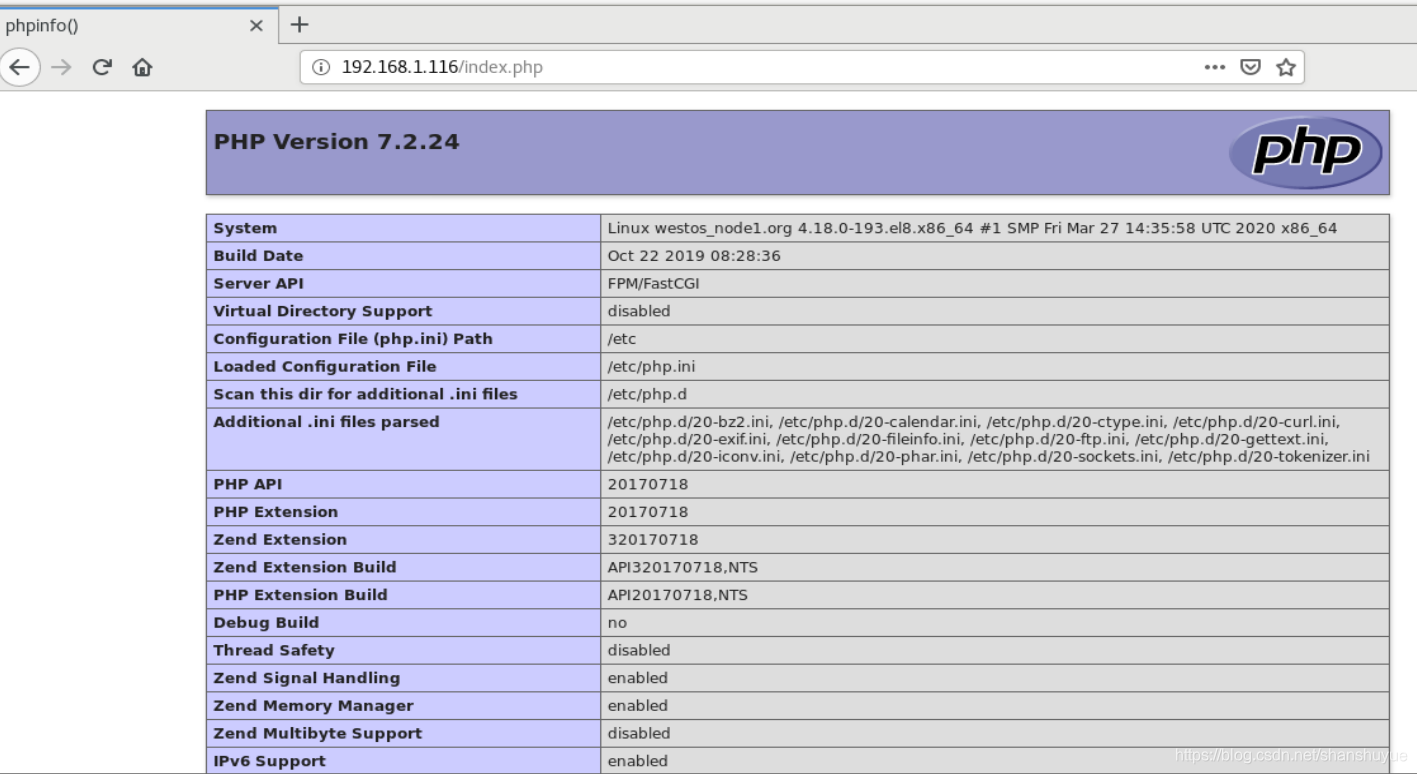The height and width of the screenshot is (774, 1417).
Task: Click the Thread Safety label
Action: pos(274,650)
